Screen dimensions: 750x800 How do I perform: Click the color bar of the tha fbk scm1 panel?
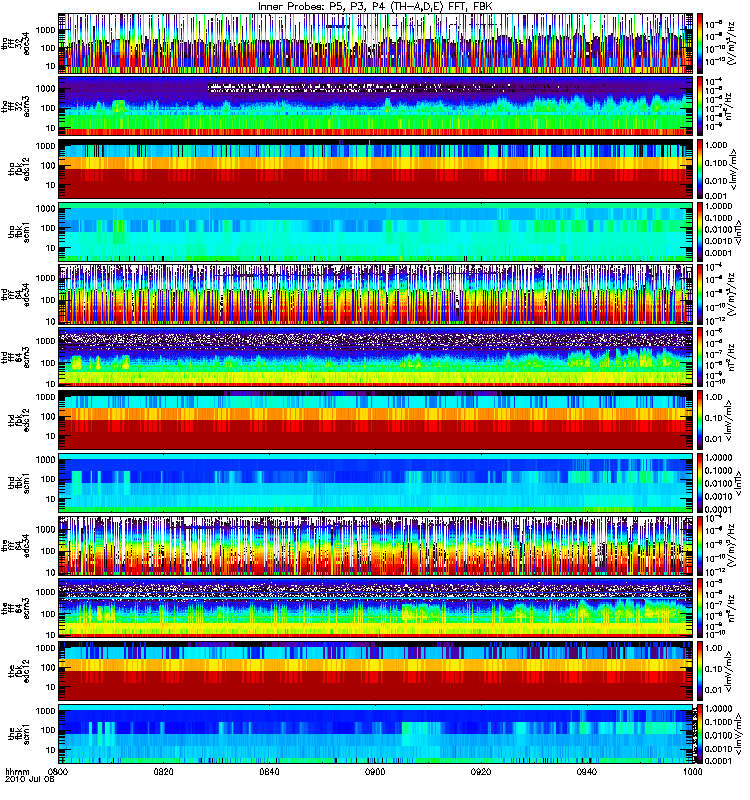tap(699, 231)
